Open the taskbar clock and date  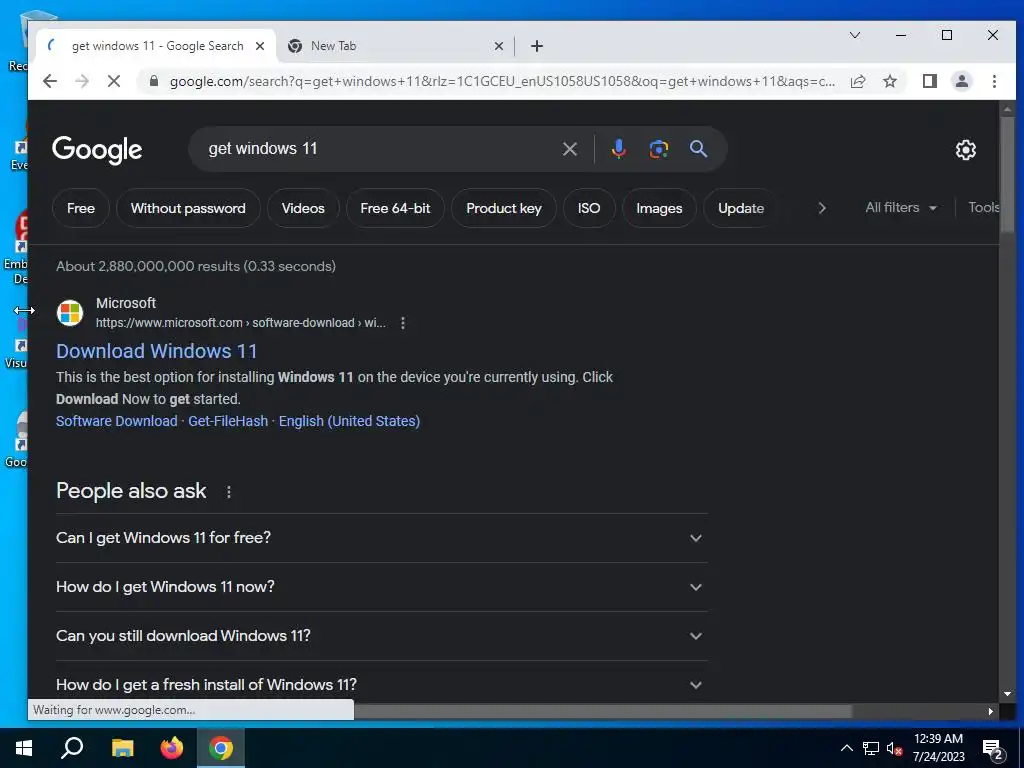coord(938,748)
